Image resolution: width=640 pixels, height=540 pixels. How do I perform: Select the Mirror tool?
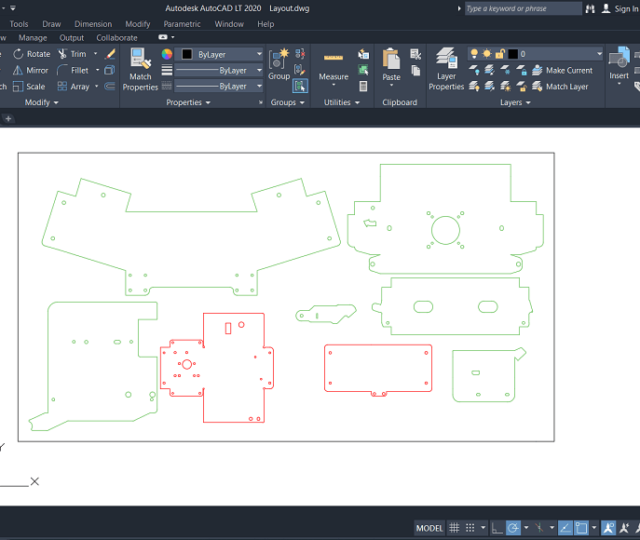[30, 70]
